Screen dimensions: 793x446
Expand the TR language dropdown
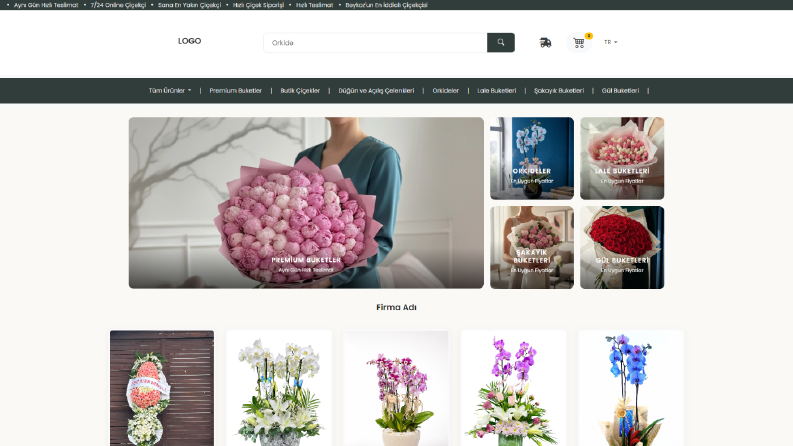tap(610, 42)
